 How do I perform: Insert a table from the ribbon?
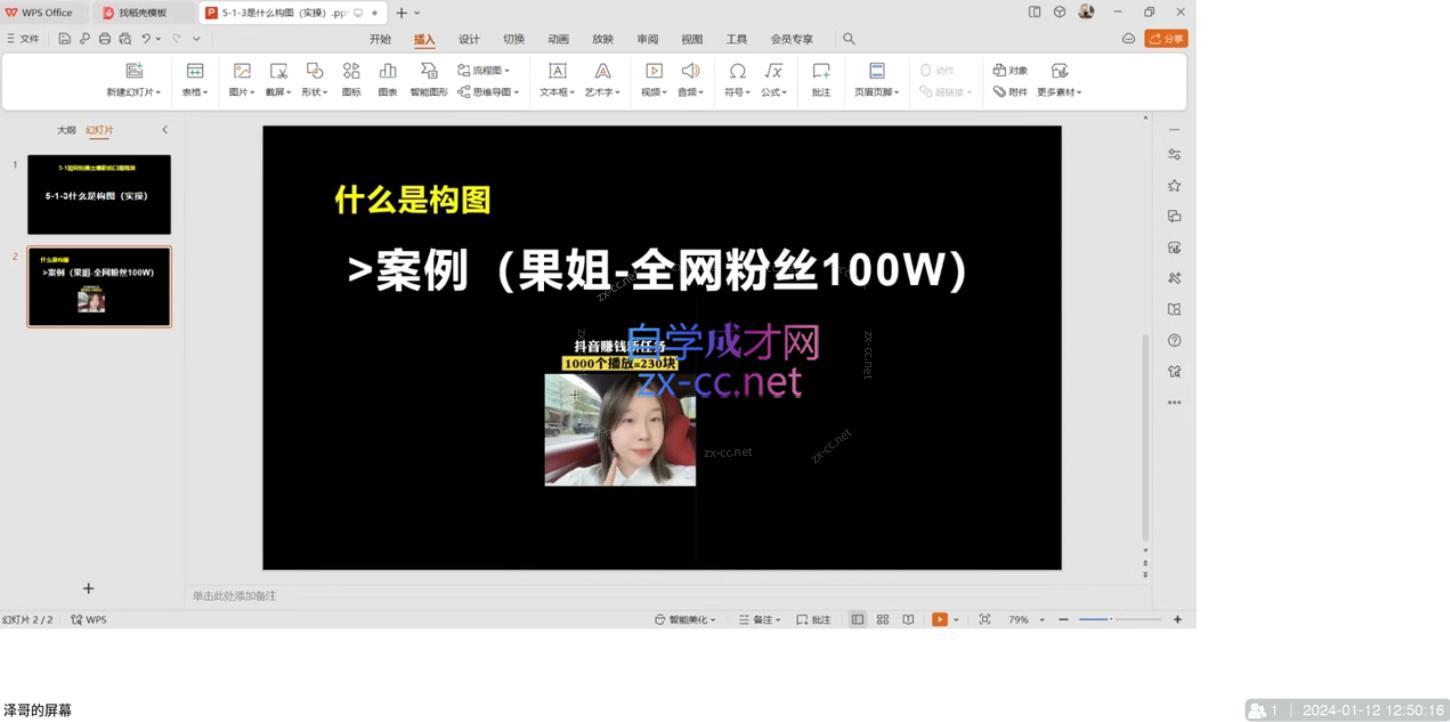click(x=194, y=80)
